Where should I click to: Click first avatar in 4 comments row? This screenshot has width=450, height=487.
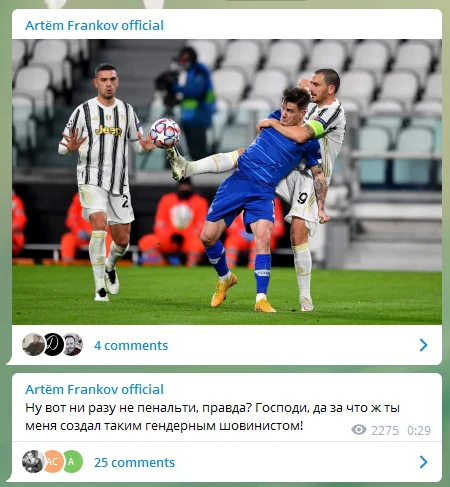tap(33, 344)
